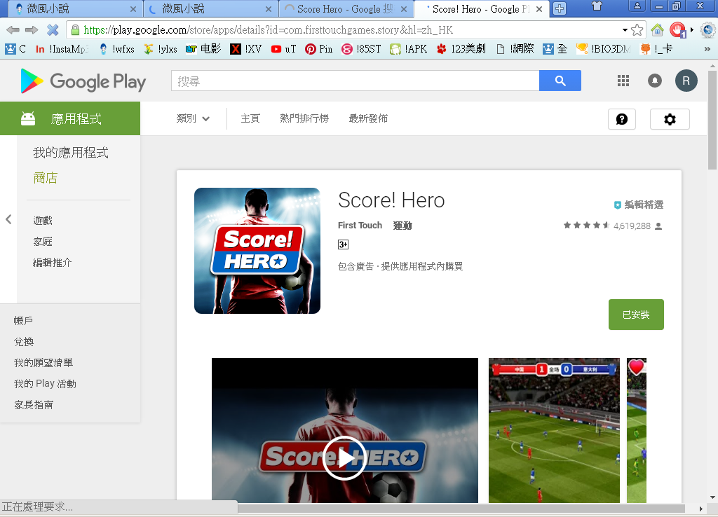Click the help question mark button
This screenshot has height=517, width=718.
pyautogui.click(x=622, y=120)
